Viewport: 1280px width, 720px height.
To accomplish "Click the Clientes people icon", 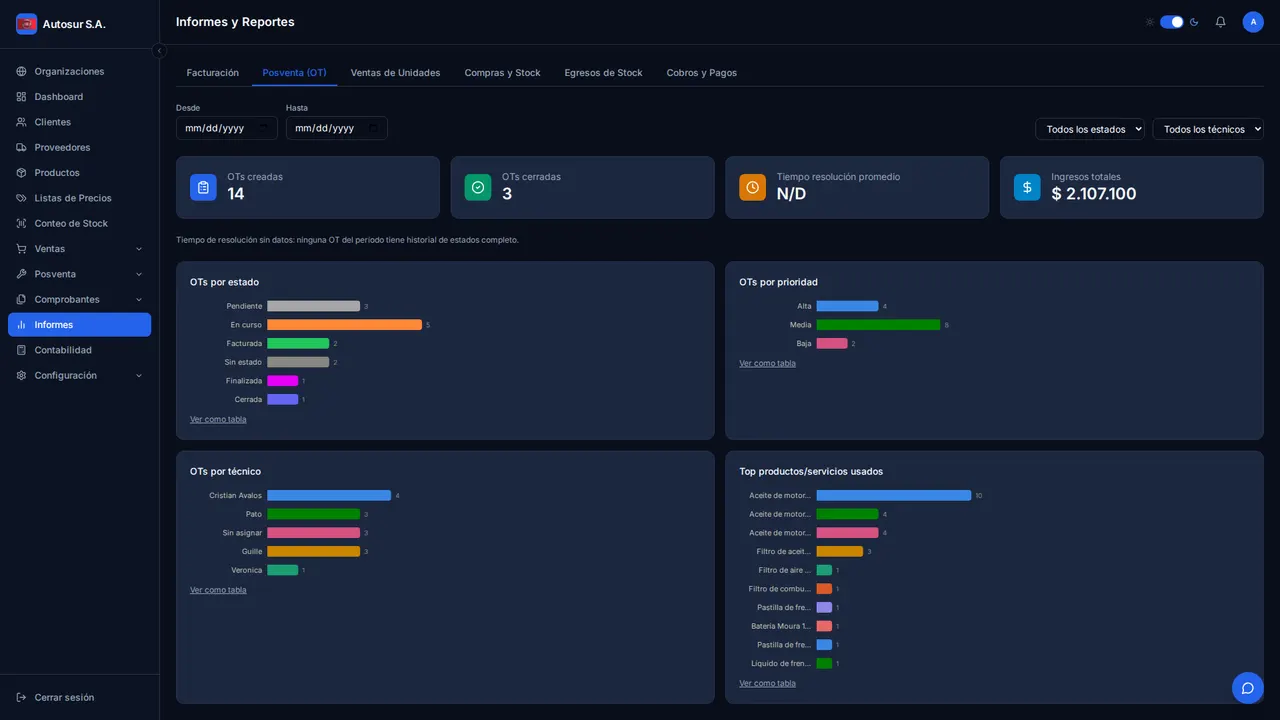I will pyautogui.click(x=21, y=122).
